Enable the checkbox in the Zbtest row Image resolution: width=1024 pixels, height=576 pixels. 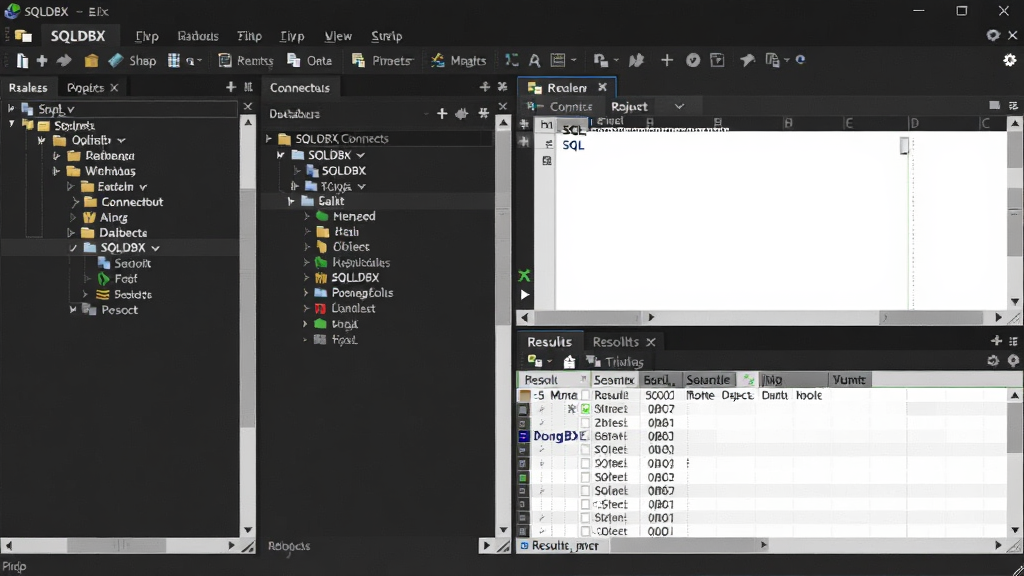(x=585, y=423)
